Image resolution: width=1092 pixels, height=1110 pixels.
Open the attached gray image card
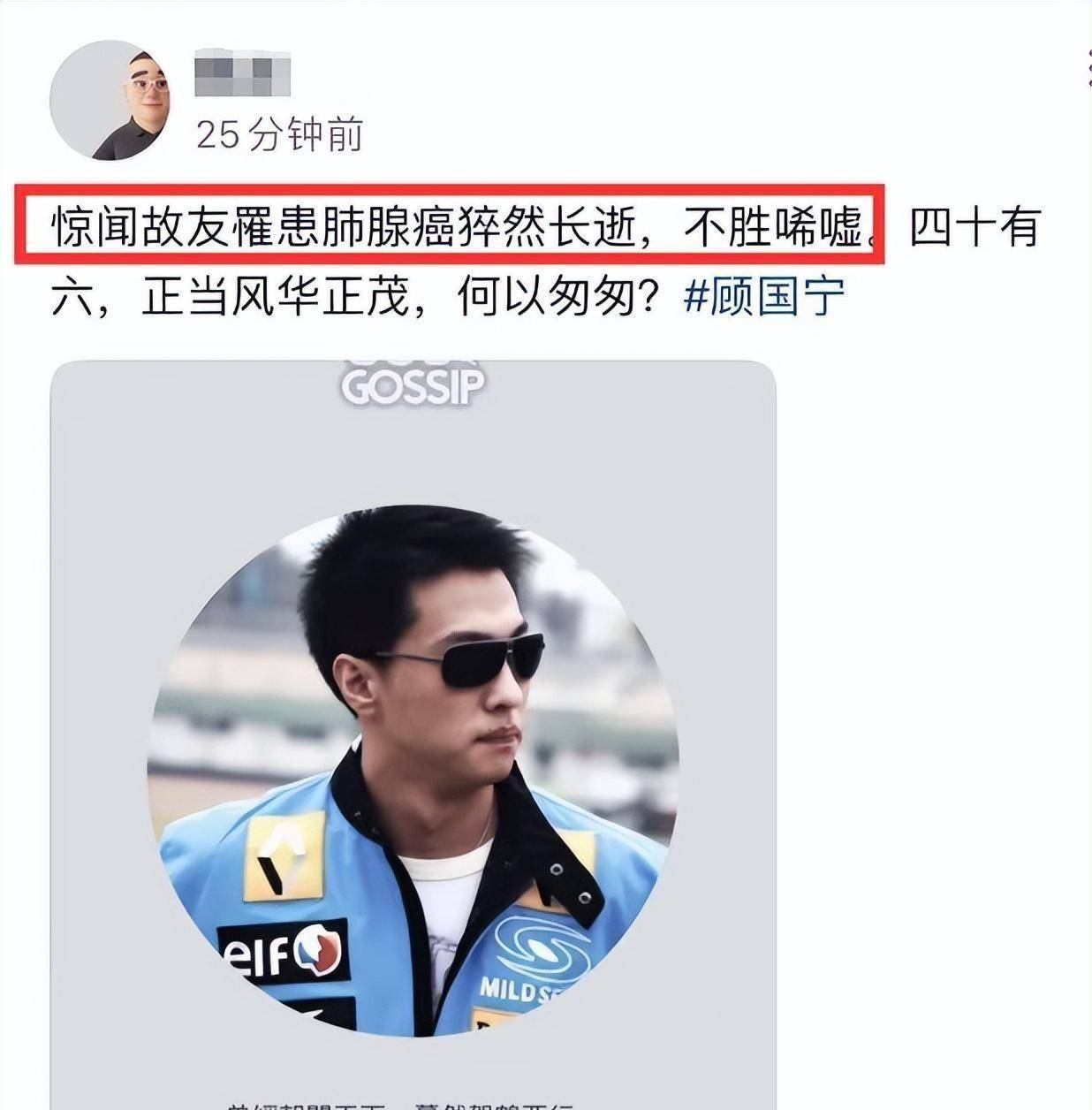click(413, 734)
